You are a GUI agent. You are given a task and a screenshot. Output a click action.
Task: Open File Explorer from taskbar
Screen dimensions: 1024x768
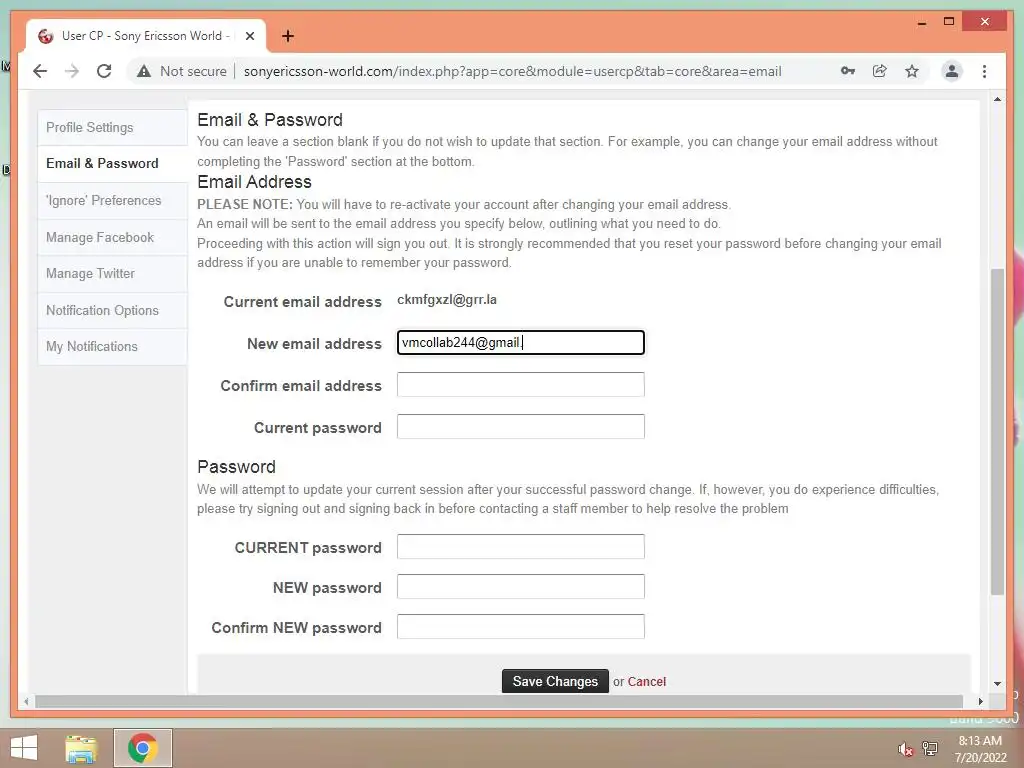(81, 748)
